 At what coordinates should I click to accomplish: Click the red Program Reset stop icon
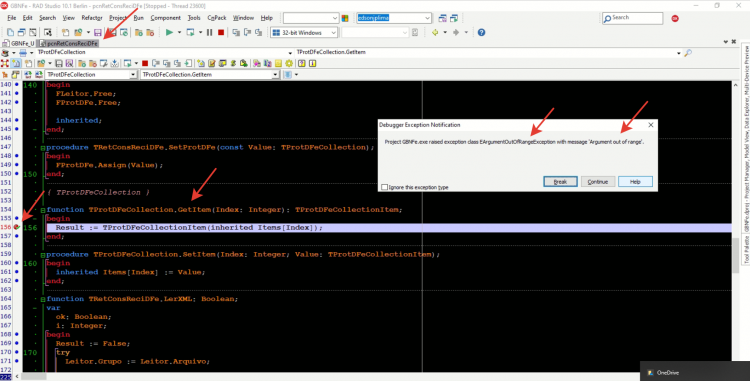(221, 33)
